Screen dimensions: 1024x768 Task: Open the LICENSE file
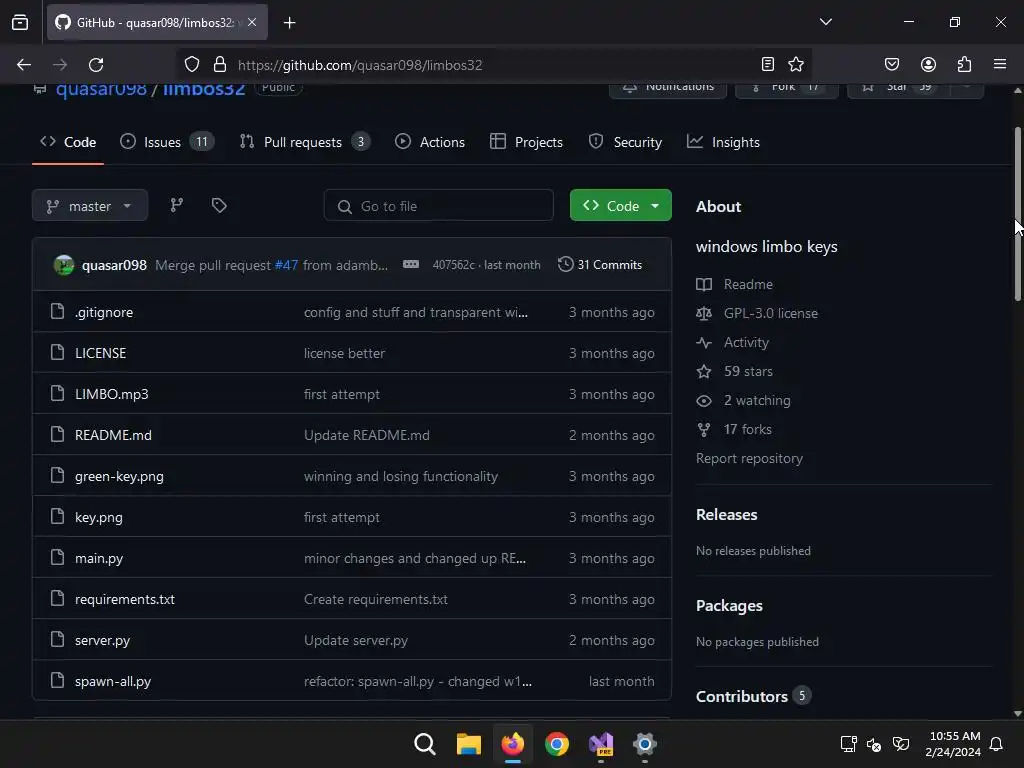click(x=101, y=353)
